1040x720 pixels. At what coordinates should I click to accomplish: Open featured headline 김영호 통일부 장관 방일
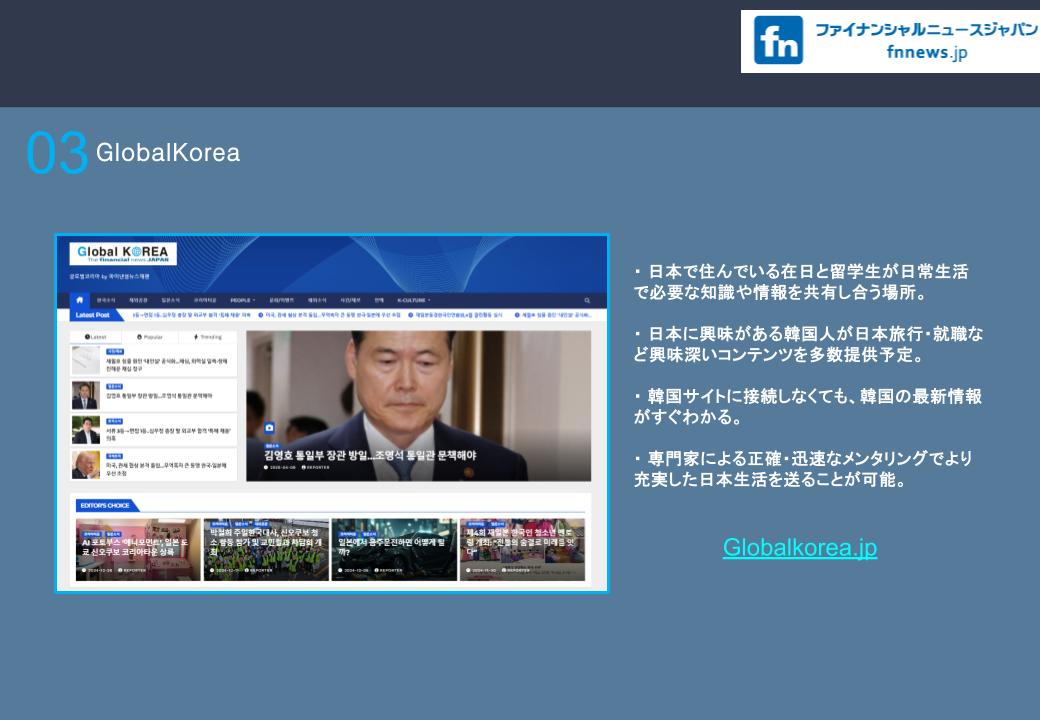pos(370,455)
